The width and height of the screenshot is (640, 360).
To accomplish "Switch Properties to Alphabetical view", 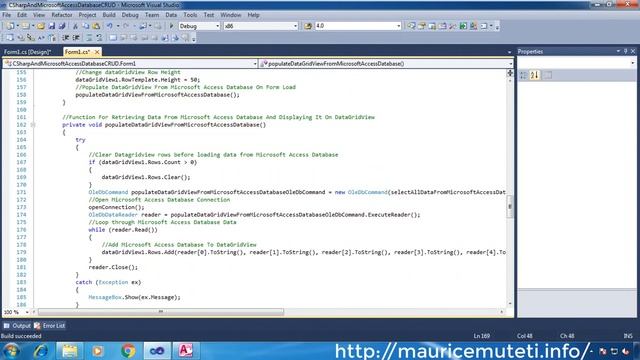I will (x=535, y=75).
